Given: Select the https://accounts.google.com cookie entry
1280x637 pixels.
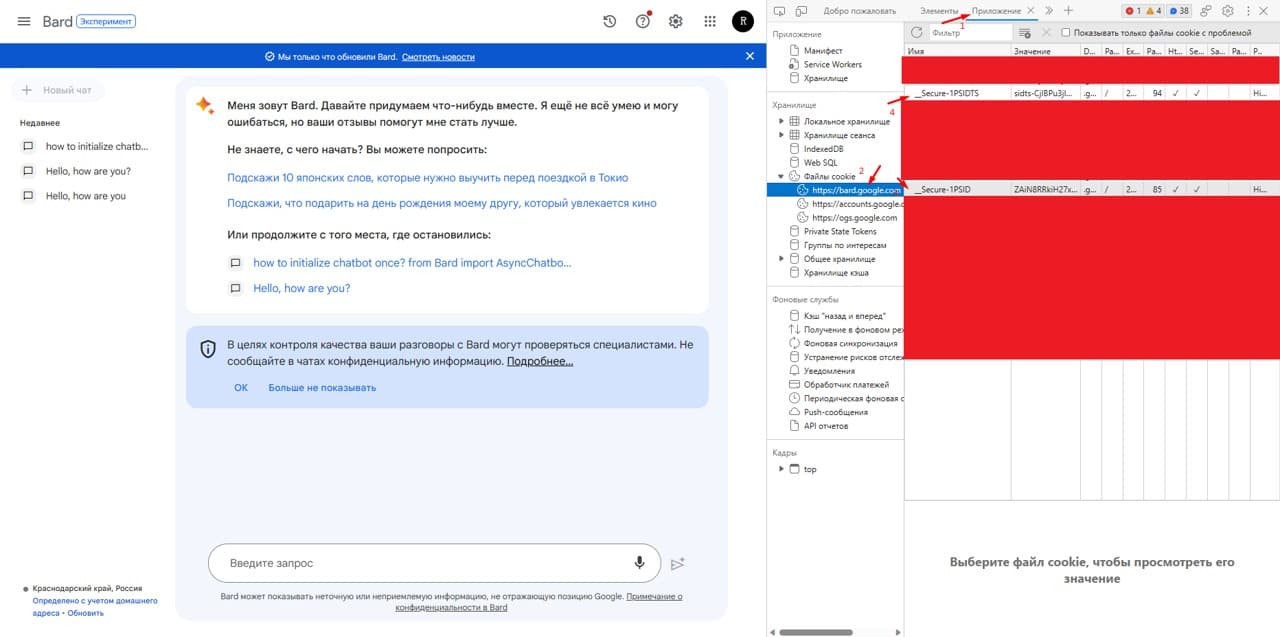Looking at the screenshot, I should (x=857, y=204).
